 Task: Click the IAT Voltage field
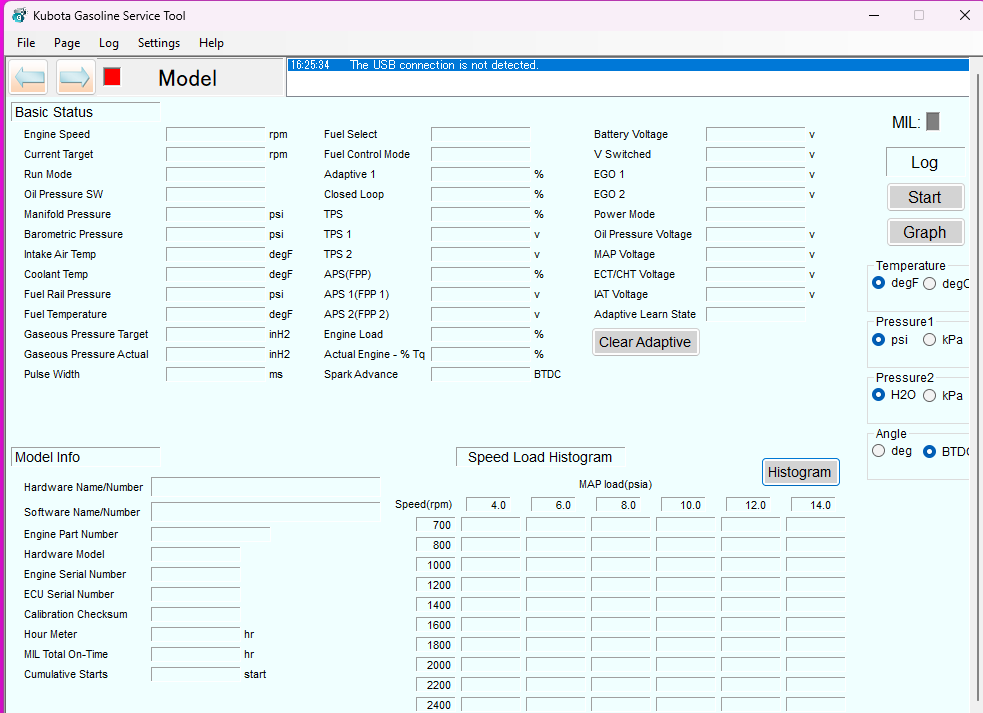755,294
